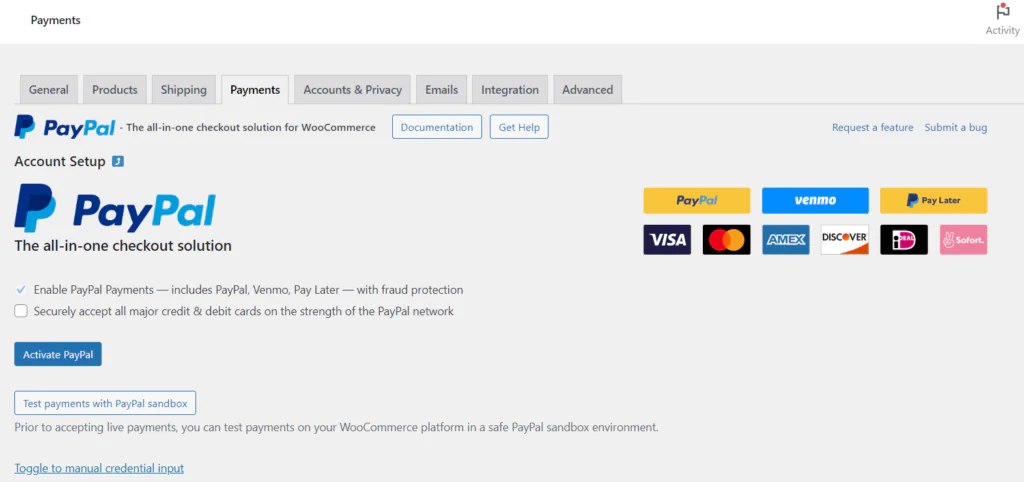Image resolution: width=1024 pixels, height=482 pixels.
Task: Click the pink Sofort logo
Action: (x=963, y=240)
